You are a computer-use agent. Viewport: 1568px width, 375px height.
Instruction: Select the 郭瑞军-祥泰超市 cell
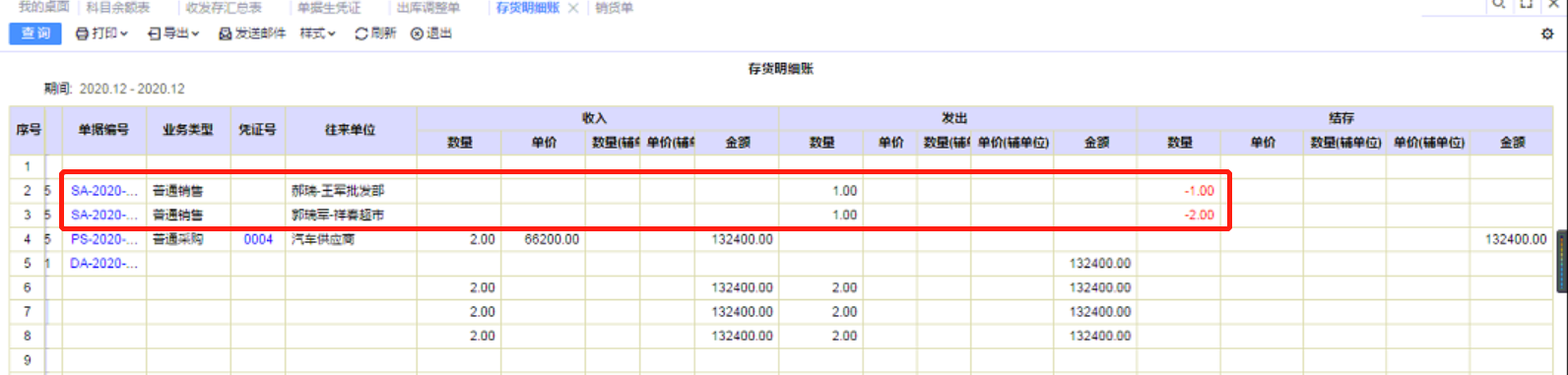pos(351,215)
